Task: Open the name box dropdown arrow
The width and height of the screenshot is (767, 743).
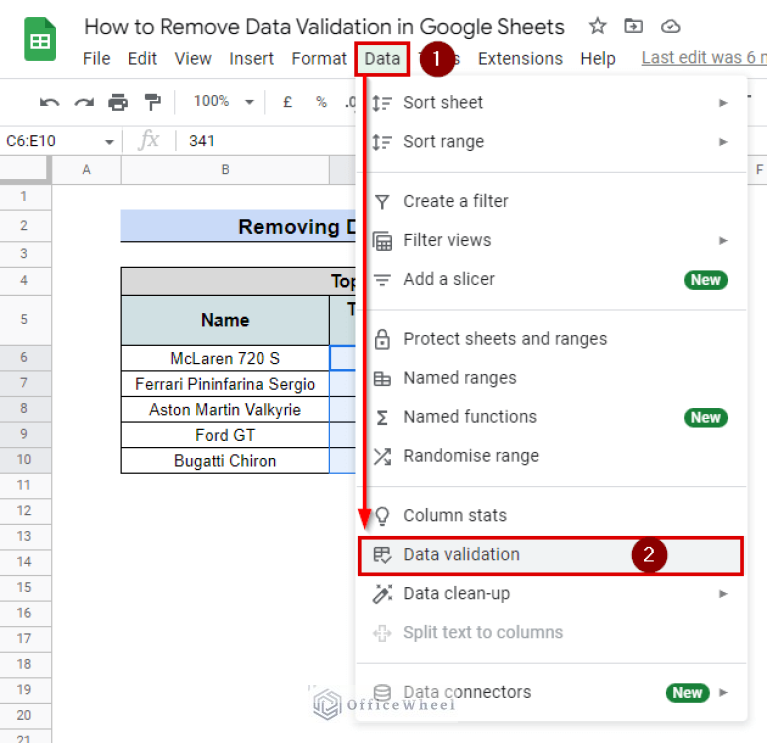Action: coord(109,142)
